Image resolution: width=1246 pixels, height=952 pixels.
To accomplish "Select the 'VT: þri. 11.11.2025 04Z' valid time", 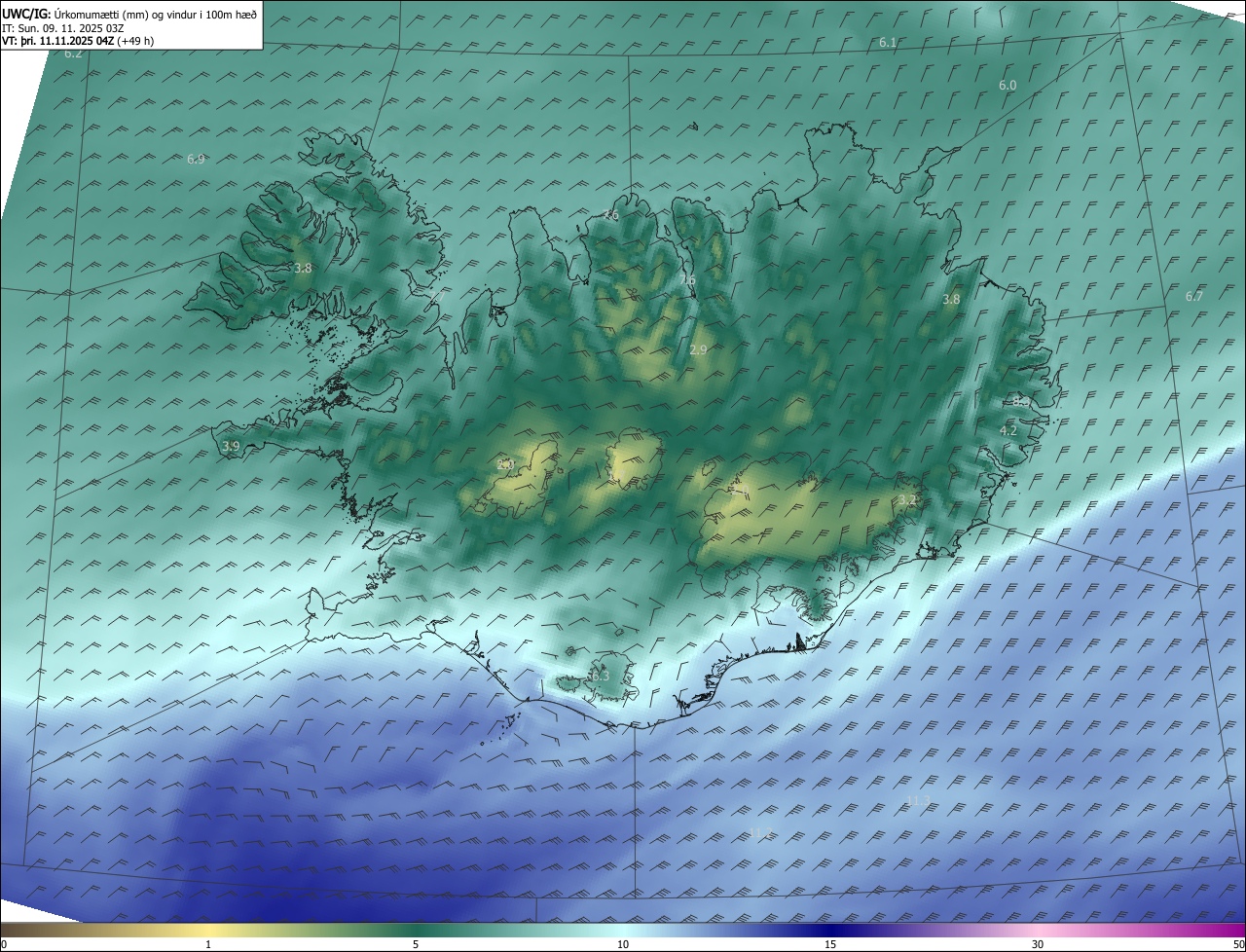I will point(57,41).
